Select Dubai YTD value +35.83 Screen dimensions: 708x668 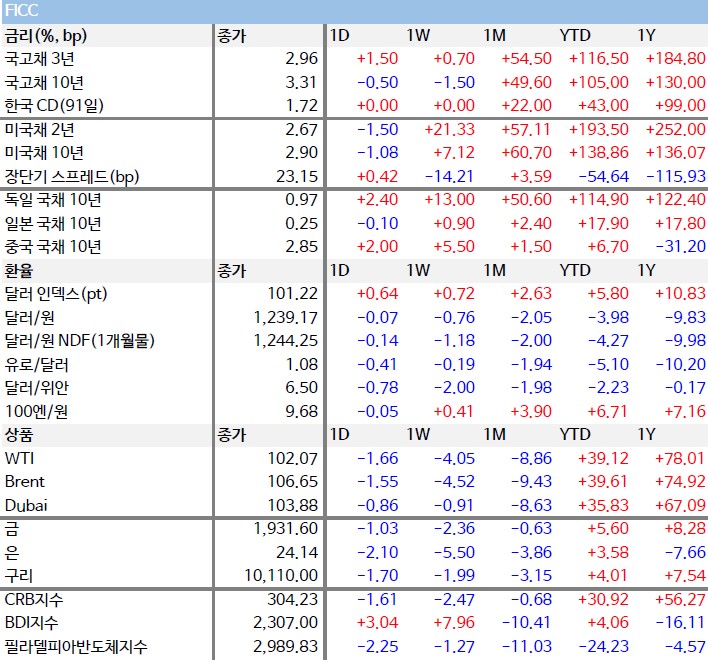tap(603, 505)
